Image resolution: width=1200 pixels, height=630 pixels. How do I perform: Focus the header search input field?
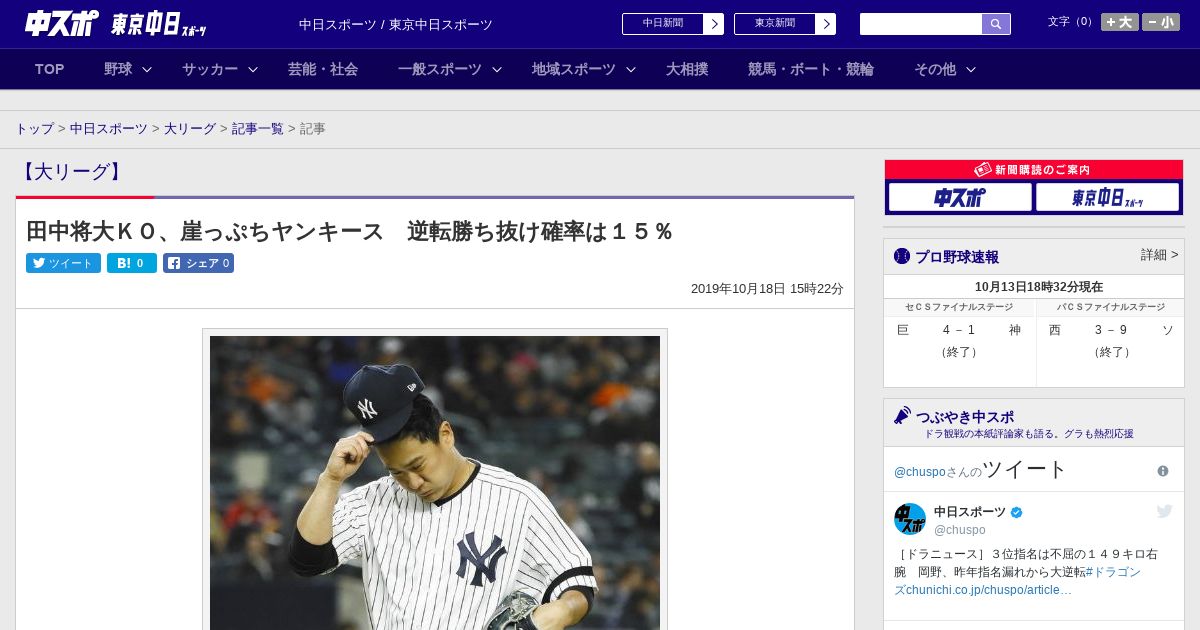[x=921, y=24]
